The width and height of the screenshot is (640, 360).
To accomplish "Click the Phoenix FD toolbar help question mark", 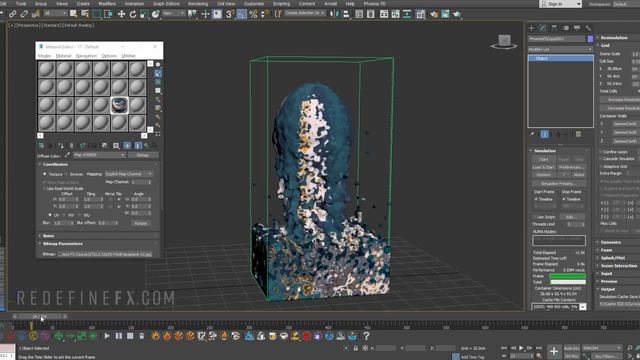I will 366,336.
